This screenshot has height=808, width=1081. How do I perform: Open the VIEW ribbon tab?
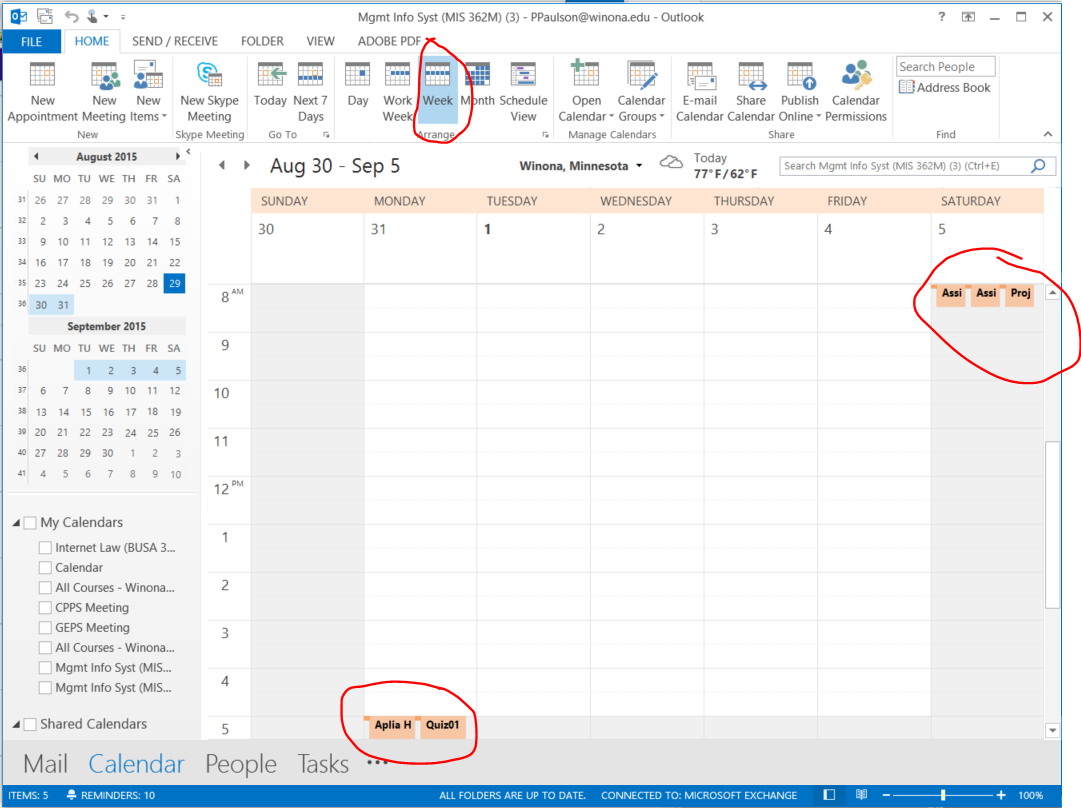click(x=321, y=41)
